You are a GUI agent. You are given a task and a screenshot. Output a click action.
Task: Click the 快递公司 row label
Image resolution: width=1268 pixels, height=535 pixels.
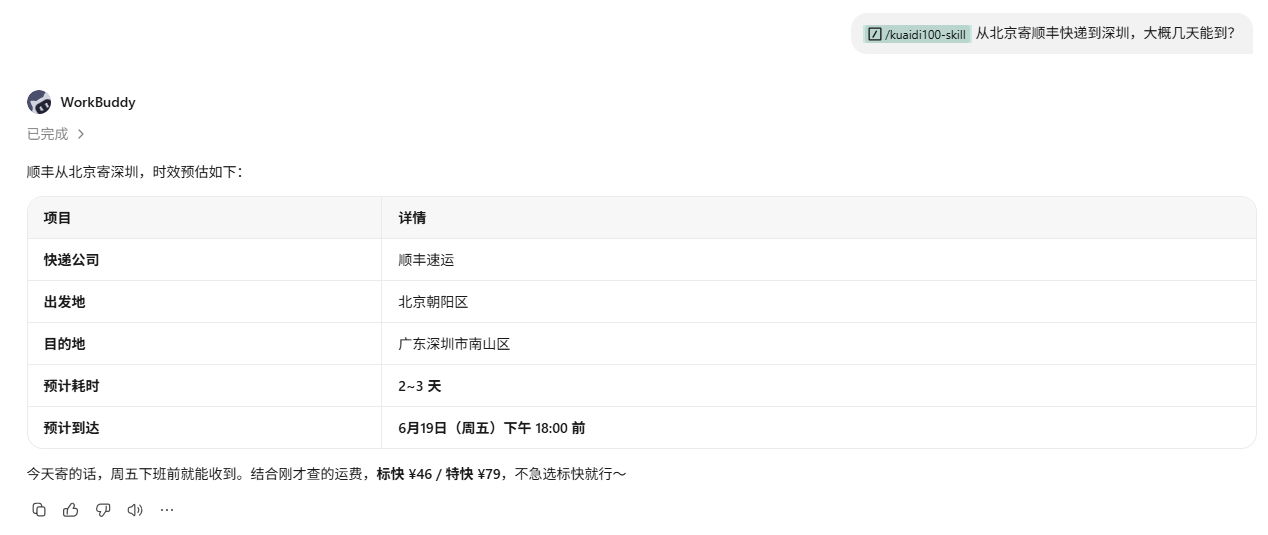(71, 260)
